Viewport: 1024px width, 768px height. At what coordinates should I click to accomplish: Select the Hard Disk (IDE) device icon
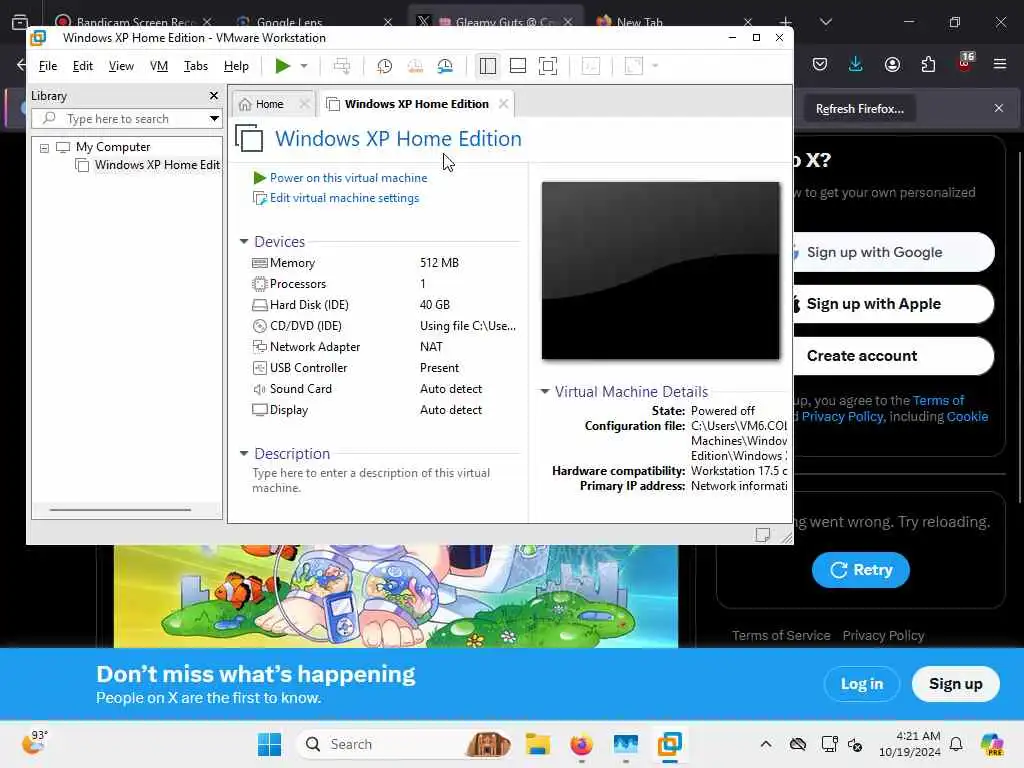tap(260, 305)
